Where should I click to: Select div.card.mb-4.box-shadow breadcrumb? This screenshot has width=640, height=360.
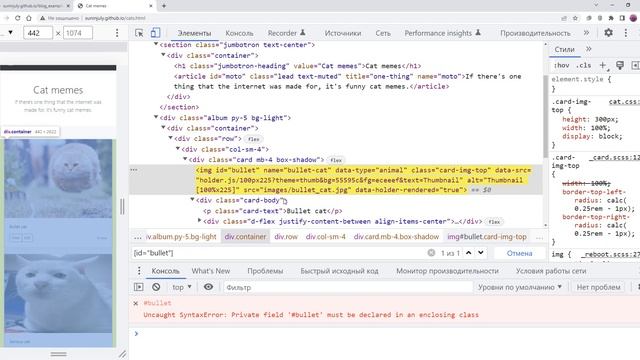point(396,236)
